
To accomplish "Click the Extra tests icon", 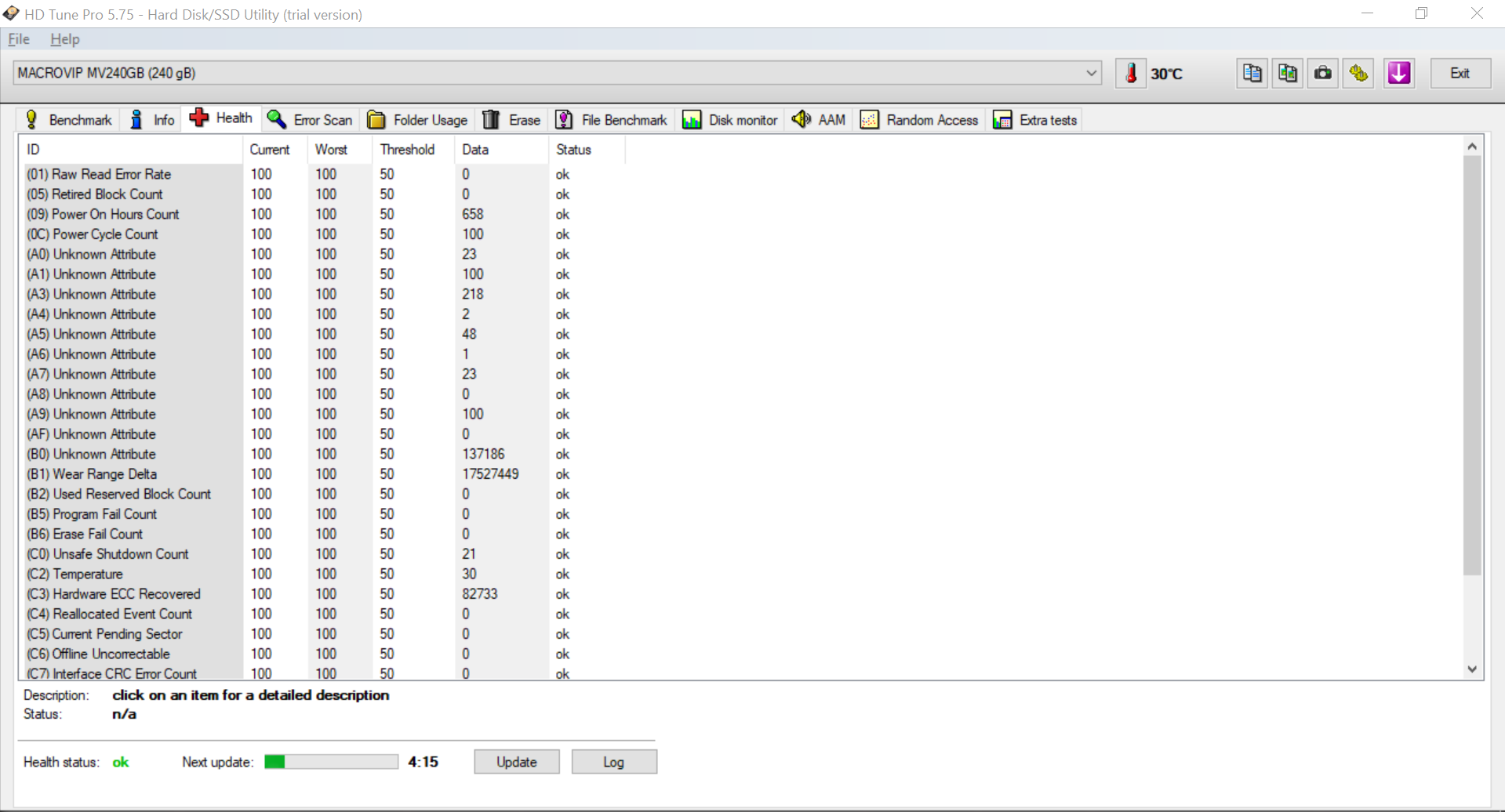I will pos(1002,119).
